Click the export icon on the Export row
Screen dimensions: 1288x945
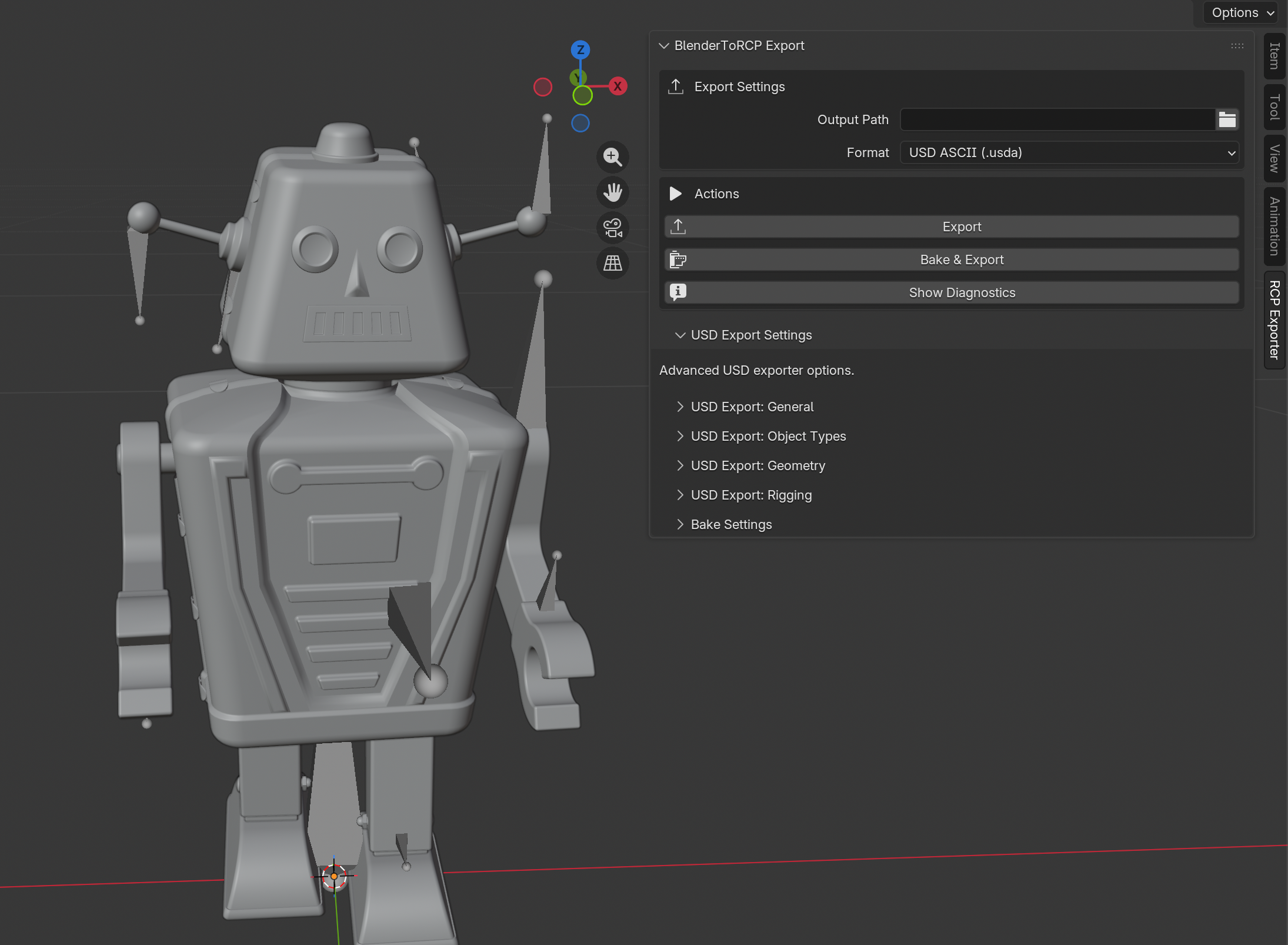pyautogui.click(x=678, y=226)
